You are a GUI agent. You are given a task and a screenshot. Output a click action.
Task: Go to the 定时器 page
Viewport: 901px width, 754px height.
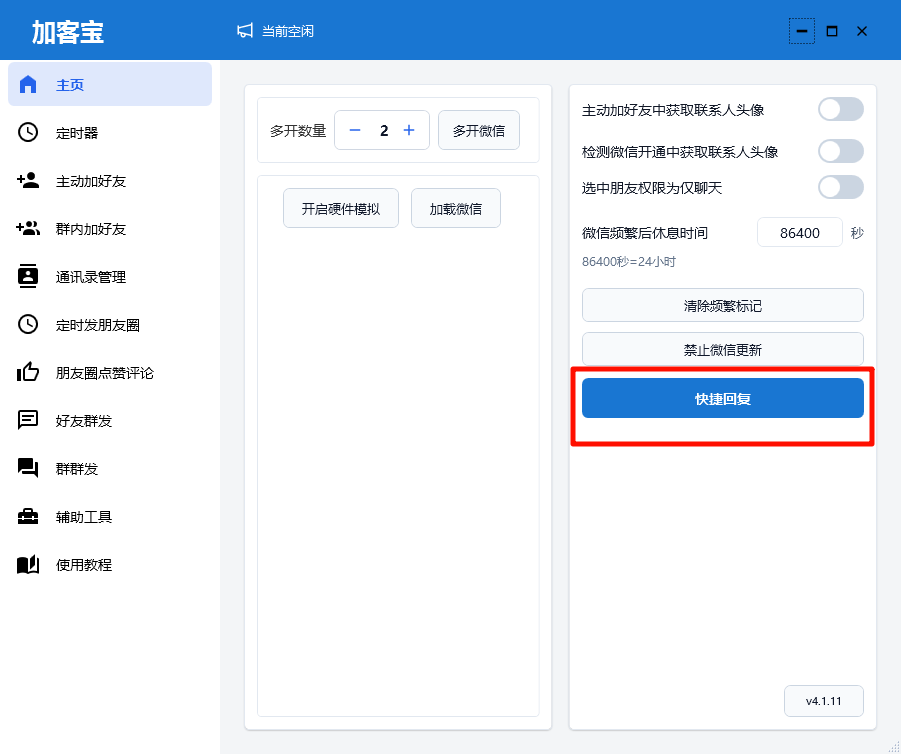point(110,132)
